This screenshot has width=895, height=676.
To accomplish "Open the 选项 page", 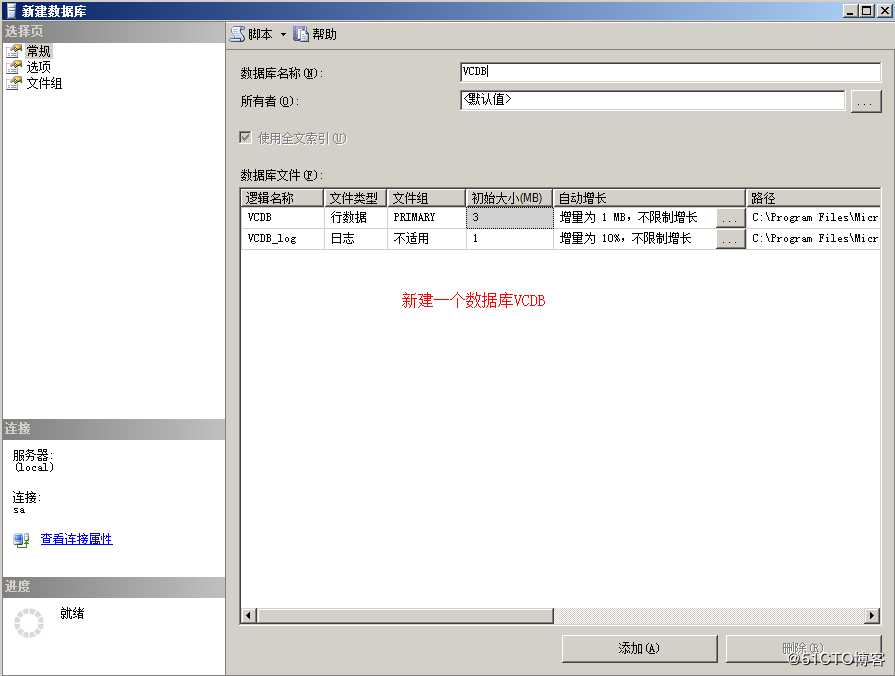I will (x=38, y=67).
